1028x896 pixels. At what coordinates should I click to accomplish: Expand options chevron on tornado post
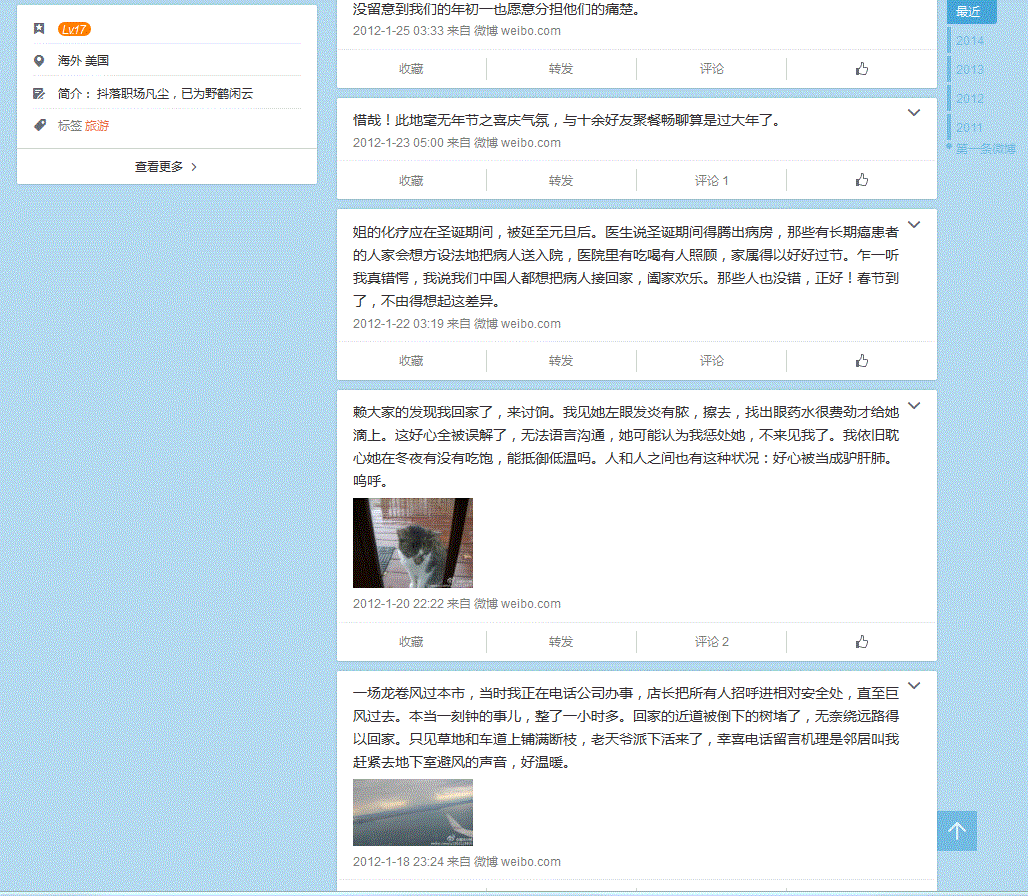(x=913, y=686)
